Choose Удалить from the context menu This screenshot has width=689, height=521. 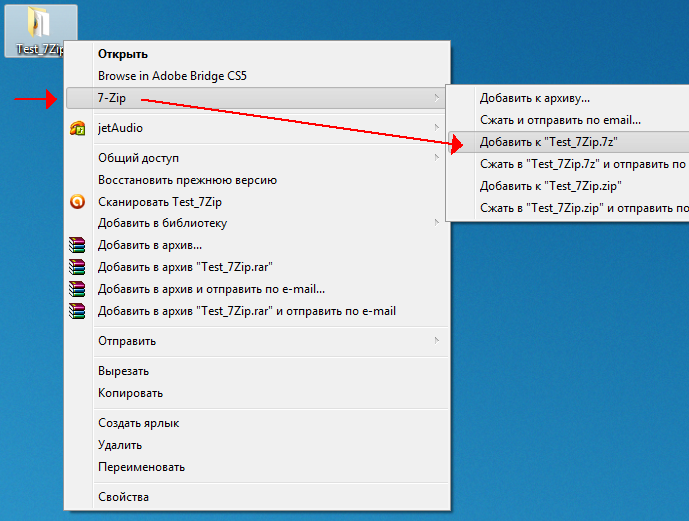(x=257, y=445)
